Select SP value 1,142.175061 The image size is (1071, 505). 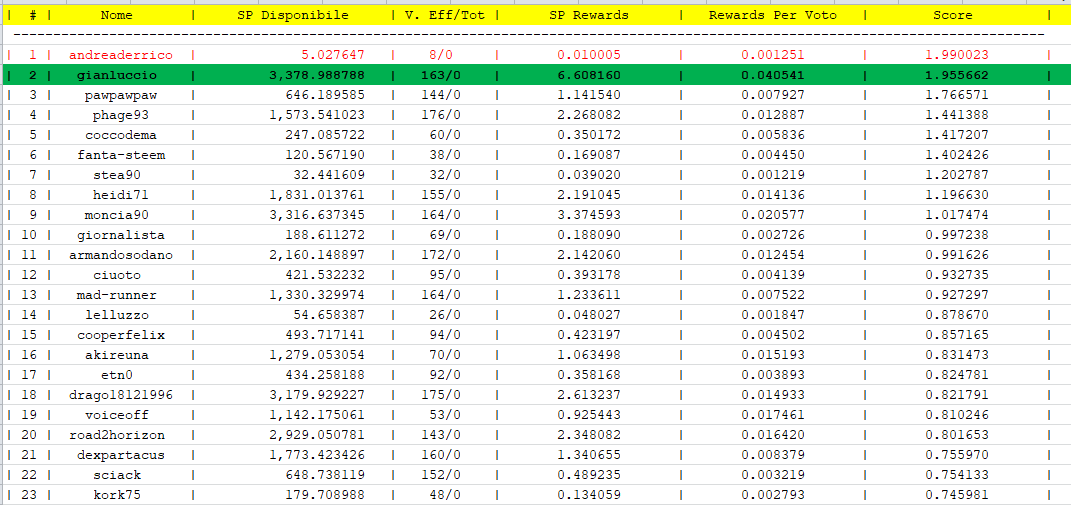[x=317, y=415]
